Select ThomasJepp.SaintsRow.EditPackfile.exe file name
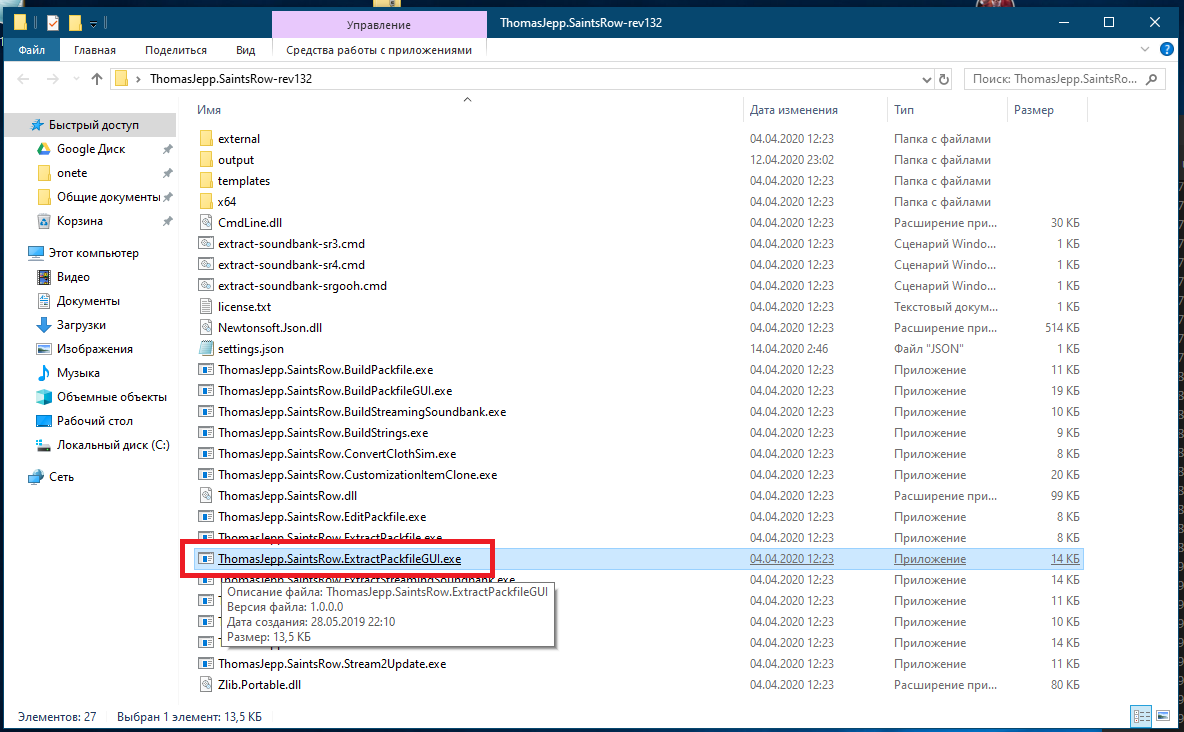This screenshot has height=732, width=1184. (x=322, y=517)
